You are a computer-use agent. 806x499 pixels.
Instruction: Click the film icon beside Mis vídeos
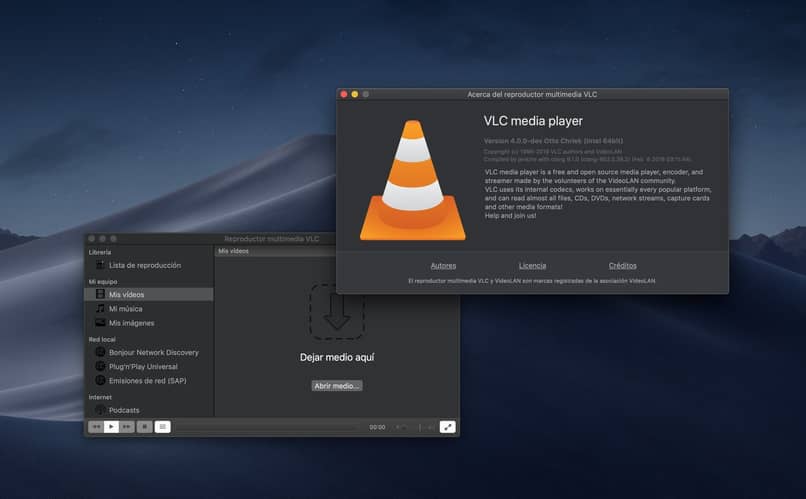point(100,294)
